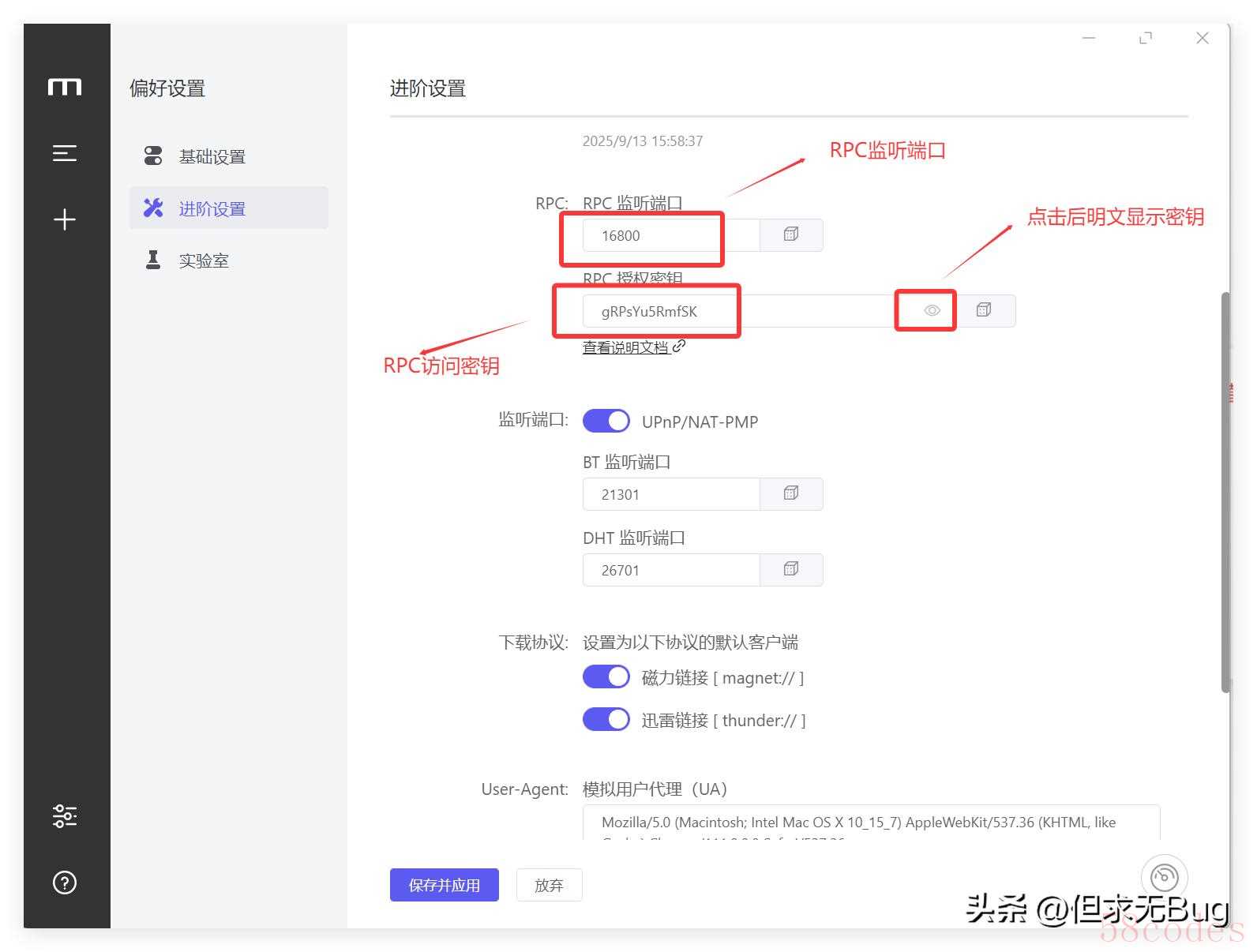This screenshot has width=1257, height=952.
Task: Randomize BT listening port with dice icon
Action: click(x=791, y=493)
